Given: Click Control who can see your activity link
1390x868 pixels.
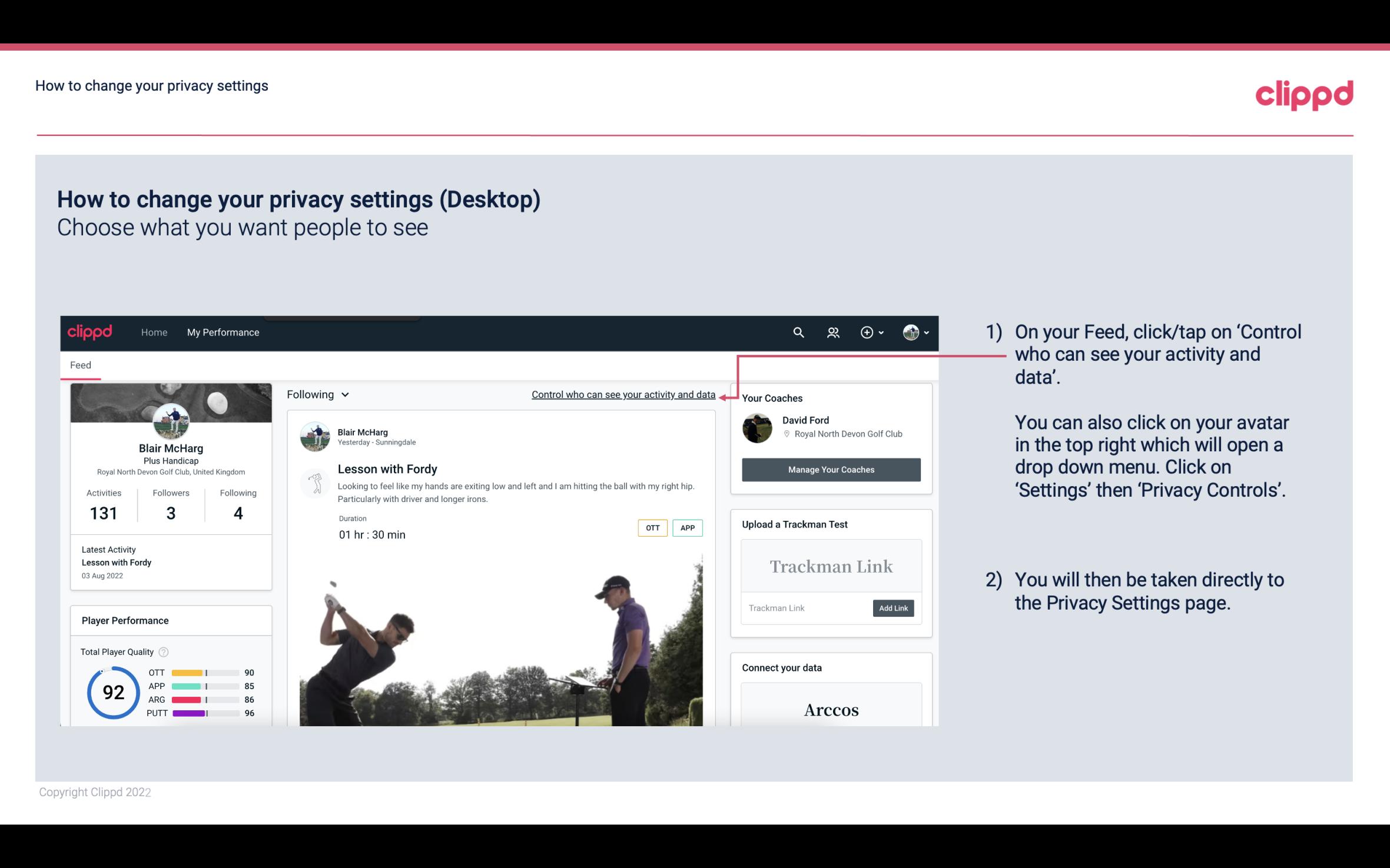Looking at the screenshot, I should pyautogui.click(x=623, y=394).
